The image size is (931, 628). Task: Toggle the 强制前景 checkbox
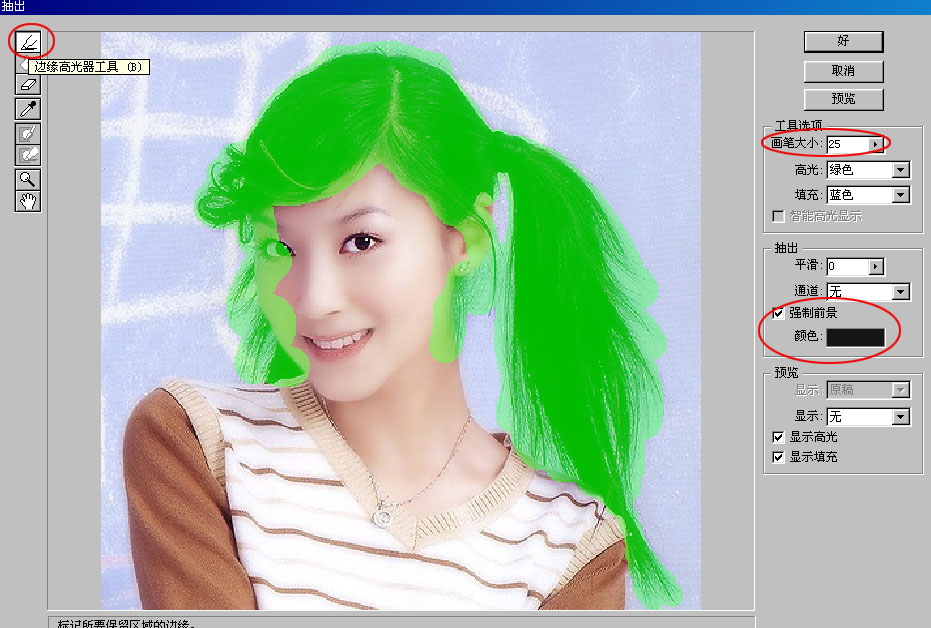pyautogui.click(x=778, y=313)
